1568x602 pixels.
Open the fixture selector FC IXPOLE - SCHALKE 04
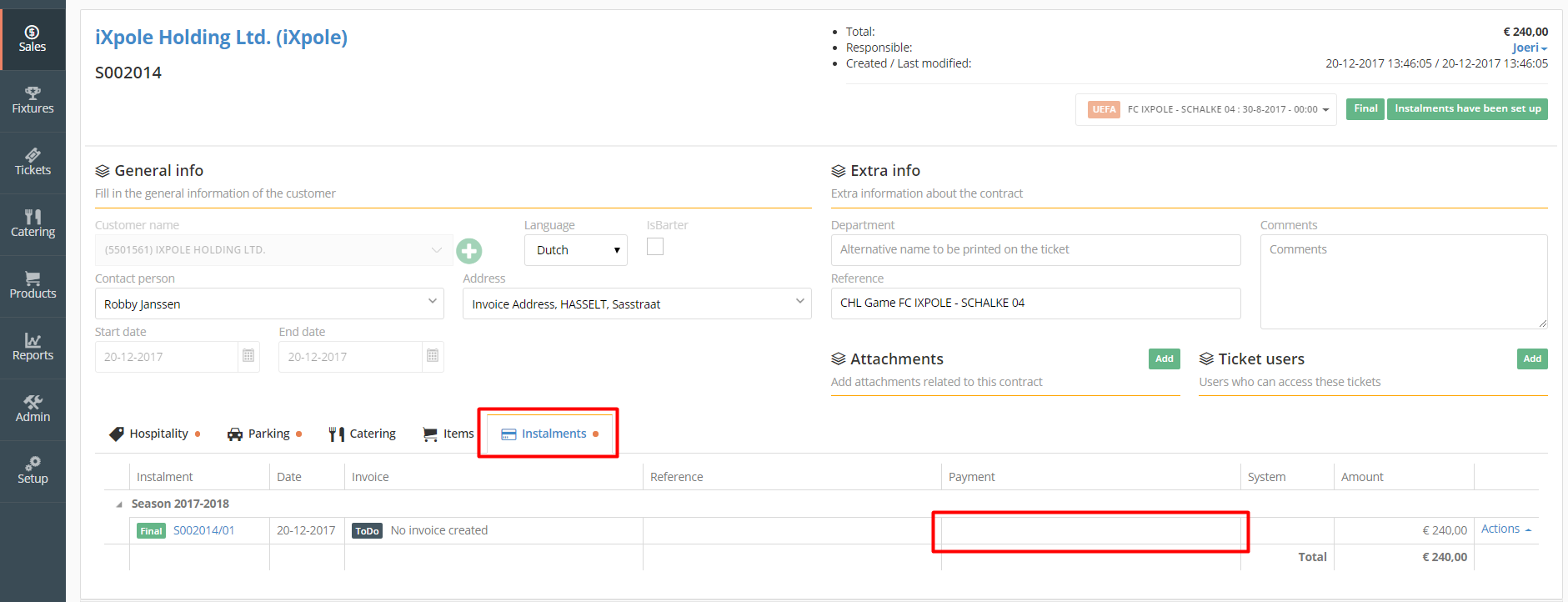[x=1206, y=109]
